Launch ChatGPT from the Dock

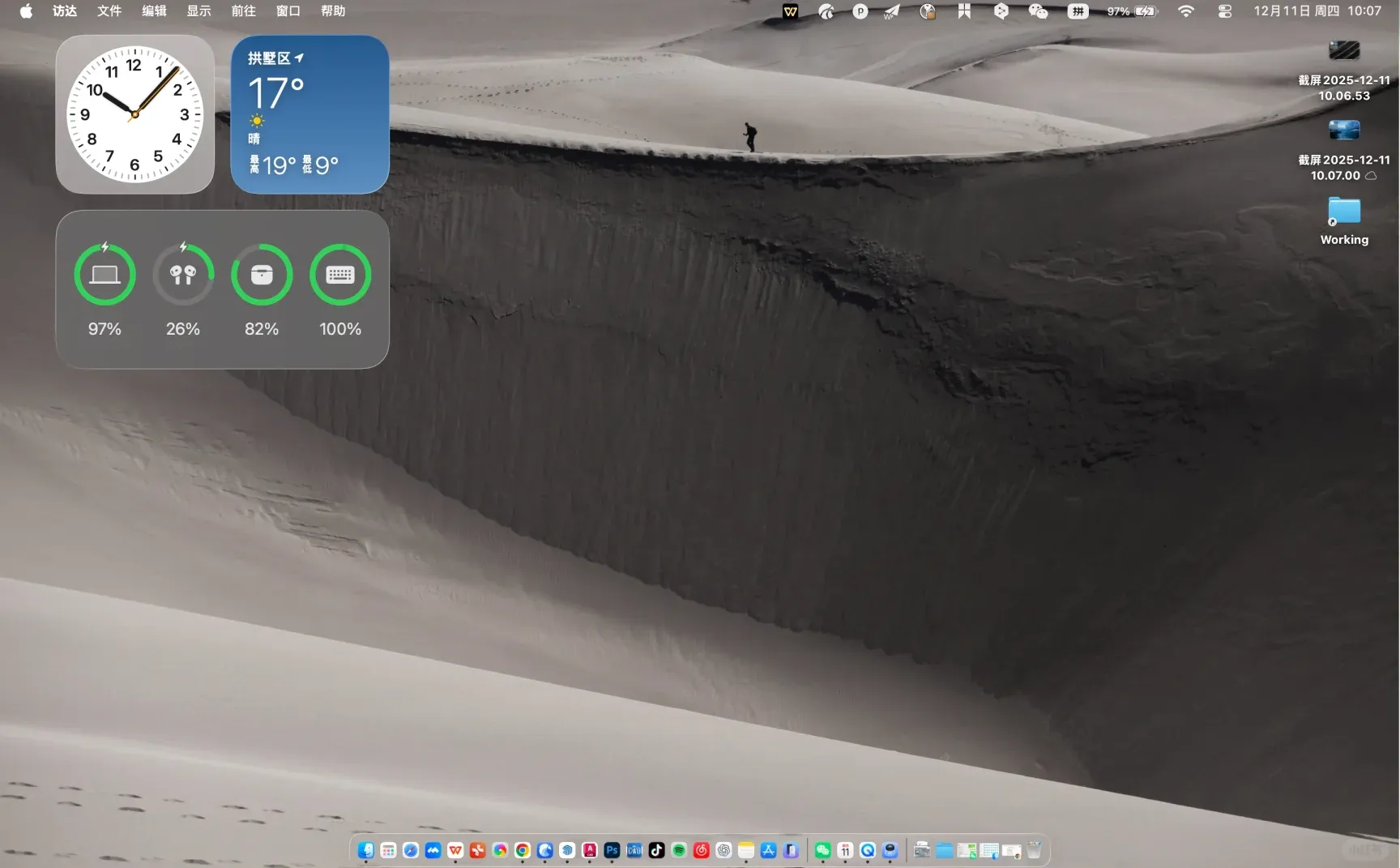723,850
